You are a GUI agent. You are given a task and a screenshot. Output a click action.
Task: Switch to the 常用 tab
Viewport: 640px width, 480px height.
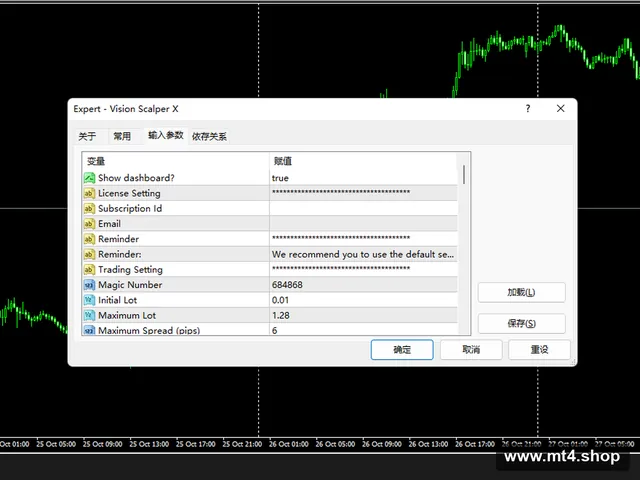tap(122, 136)
